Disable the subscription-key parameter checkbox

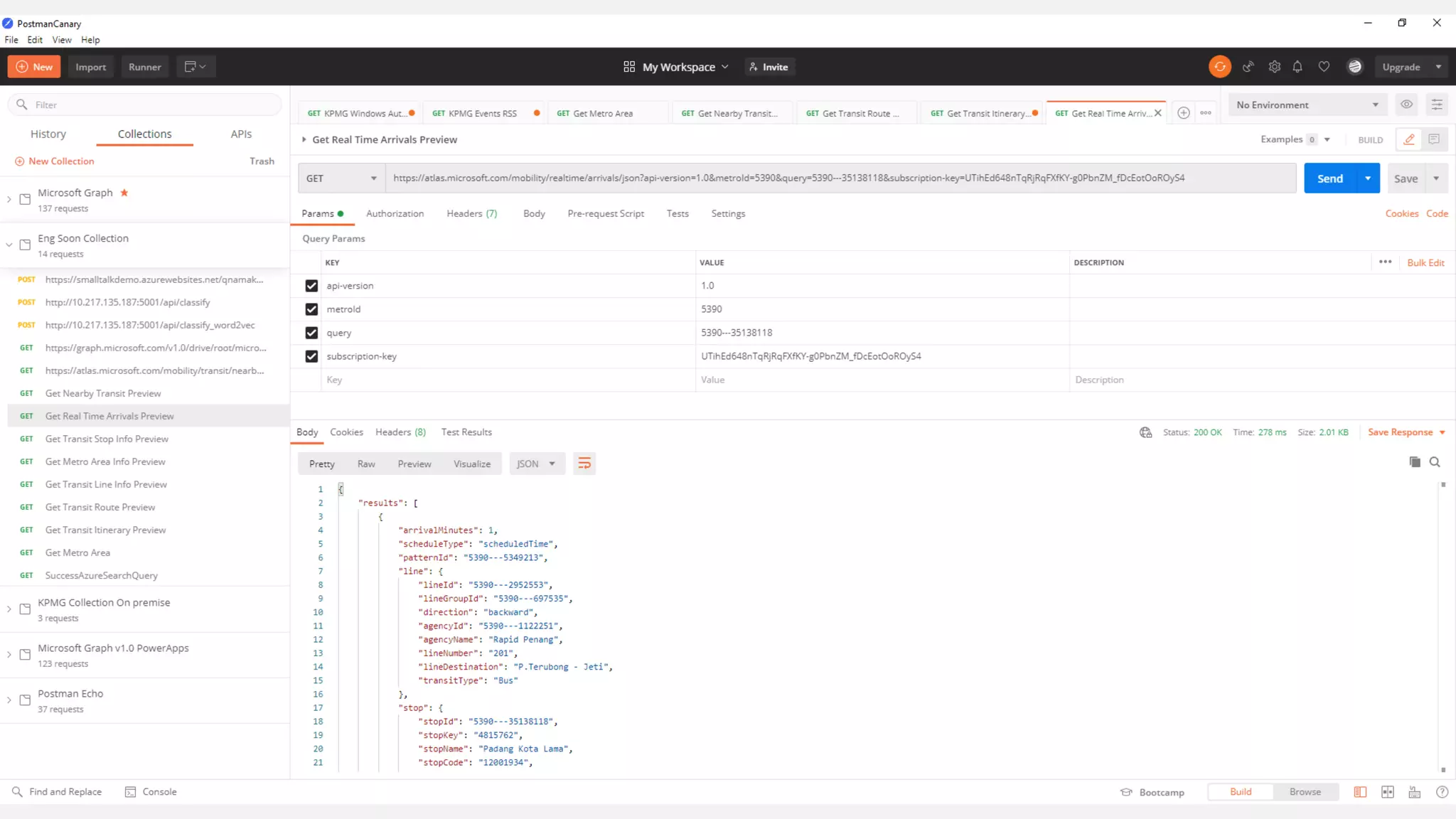[311, 356]
